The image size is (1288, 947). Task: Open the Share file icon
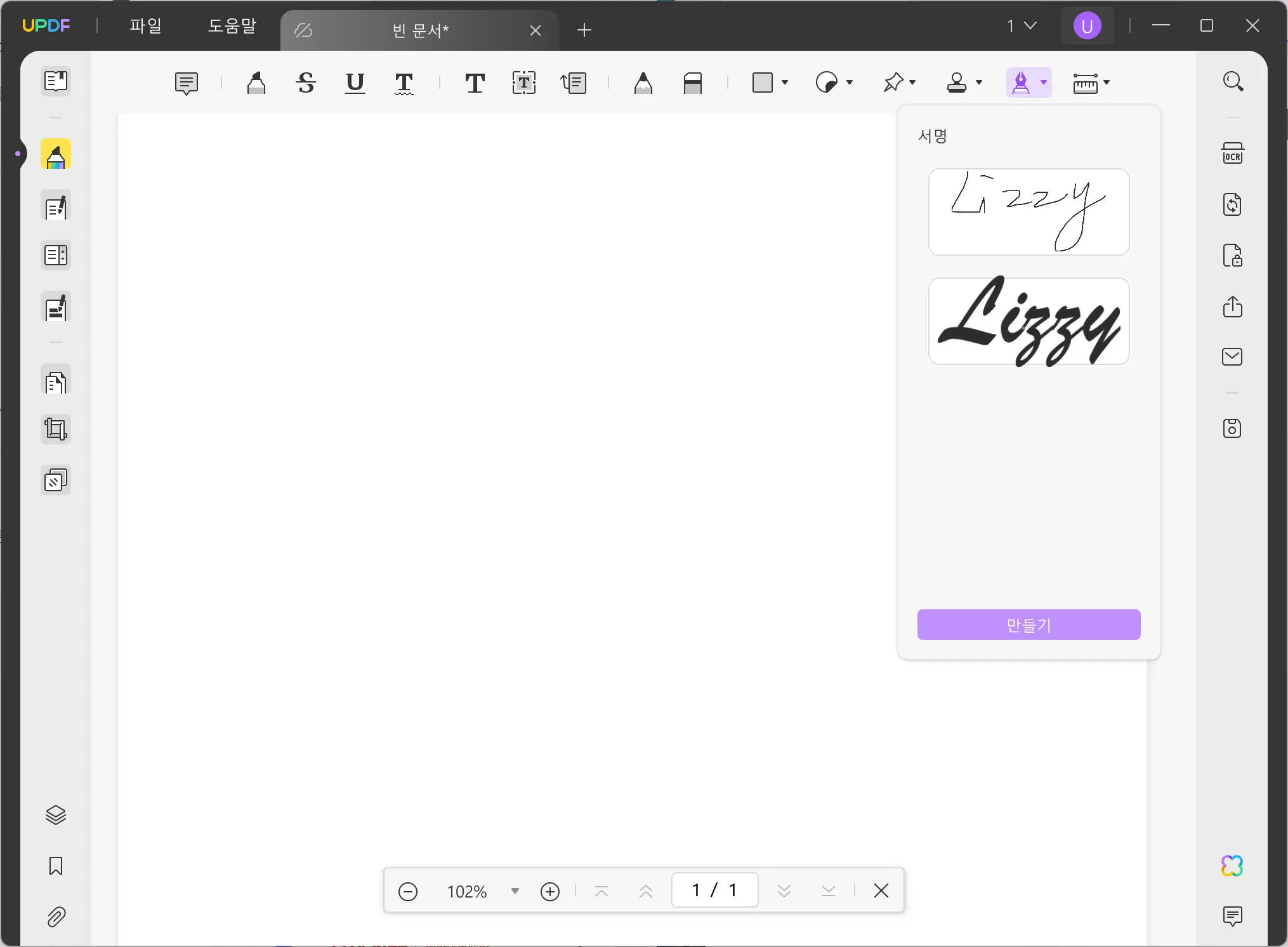pos(1233,307)
